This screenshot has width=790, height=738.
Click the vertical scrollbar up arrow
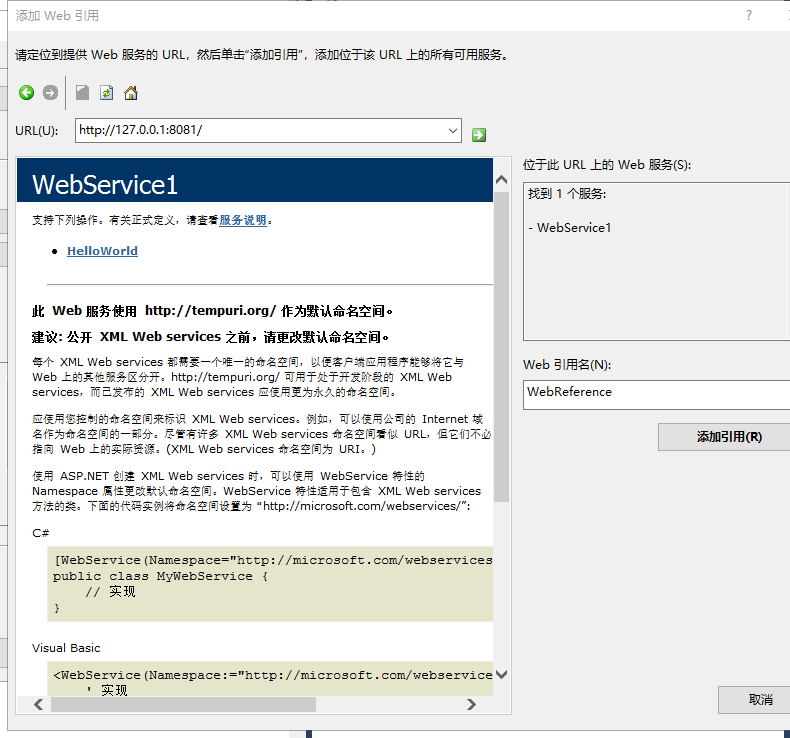[501, 180]
